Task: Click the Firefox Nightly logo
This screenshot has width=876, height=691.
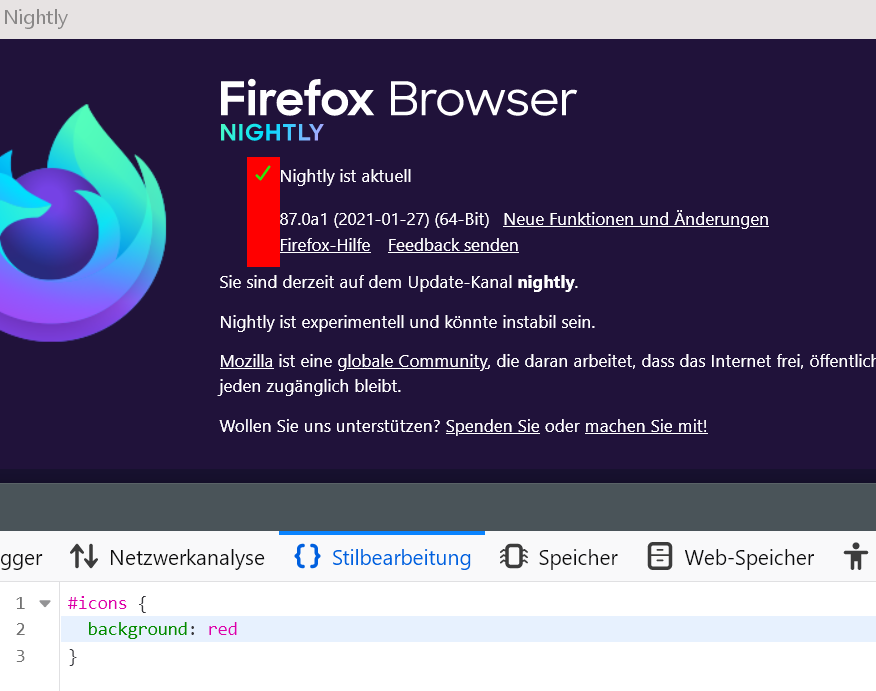Action: pyautogui.click(x=83, y=223)
